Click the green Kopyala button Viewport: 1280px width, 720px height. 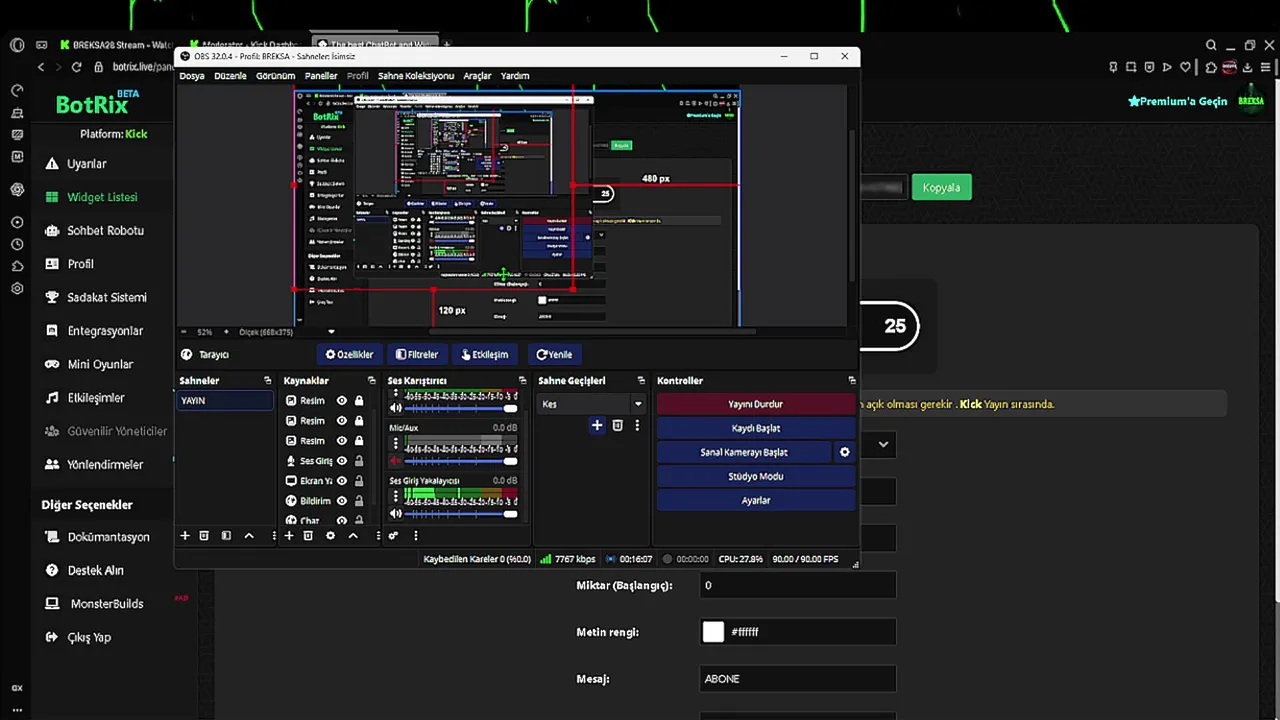click(x=941, y=187)
